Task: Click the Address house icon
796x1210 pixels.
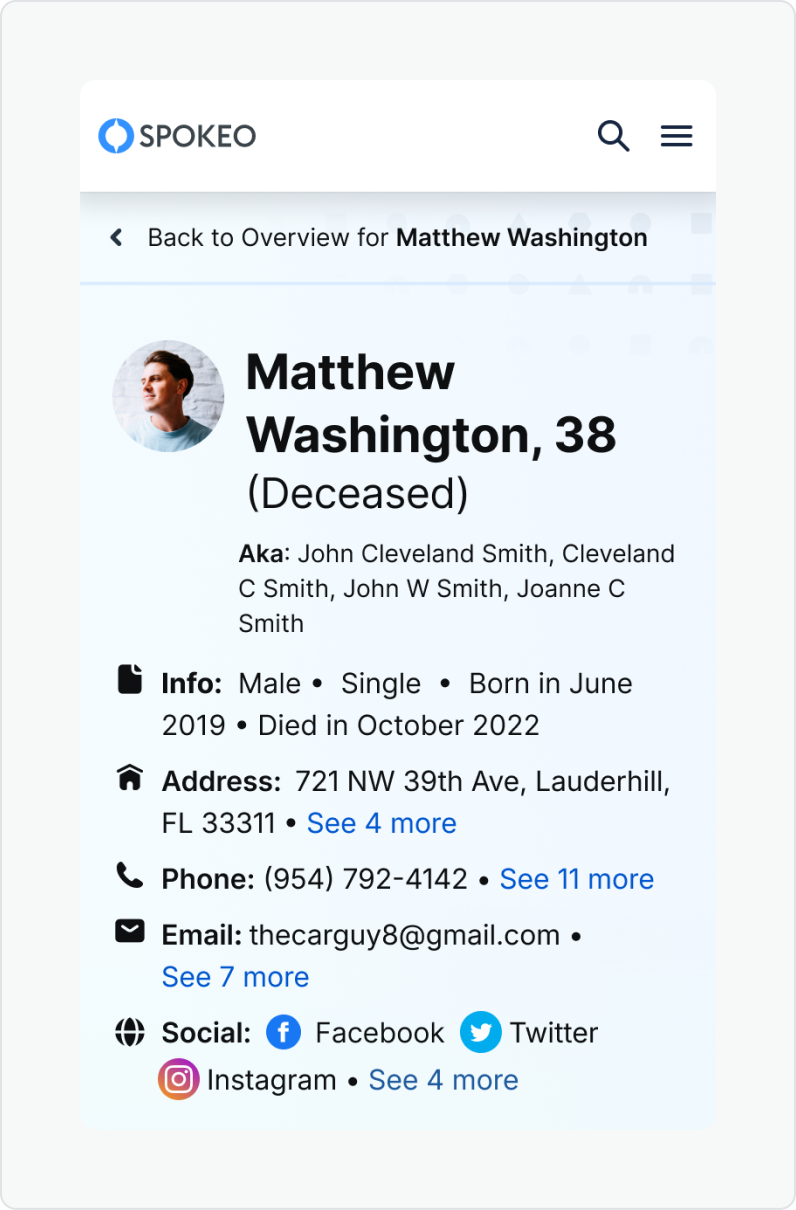Action: [x=130, y=777]
